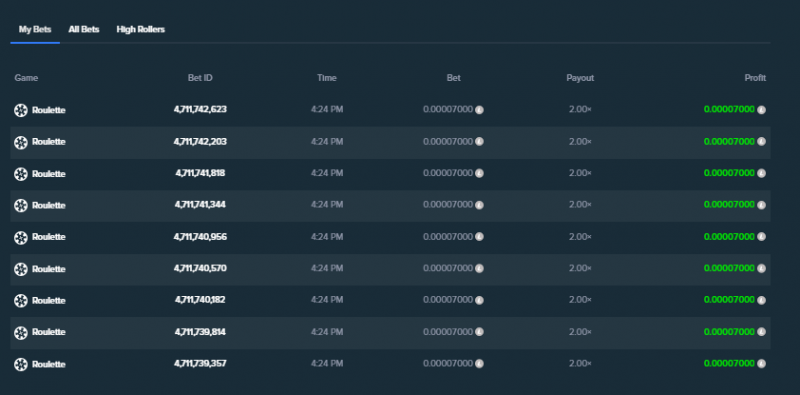Click the Roulette icon for bet 4,711,742,203
This screenshot has height=395, width=800.
tap(21, 142)
